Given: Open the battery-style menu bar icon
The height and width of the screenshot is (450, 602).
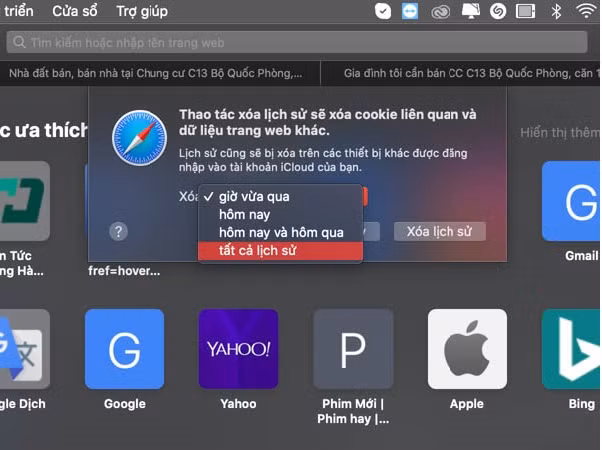Looking at the screenshot, I should 526,11.
